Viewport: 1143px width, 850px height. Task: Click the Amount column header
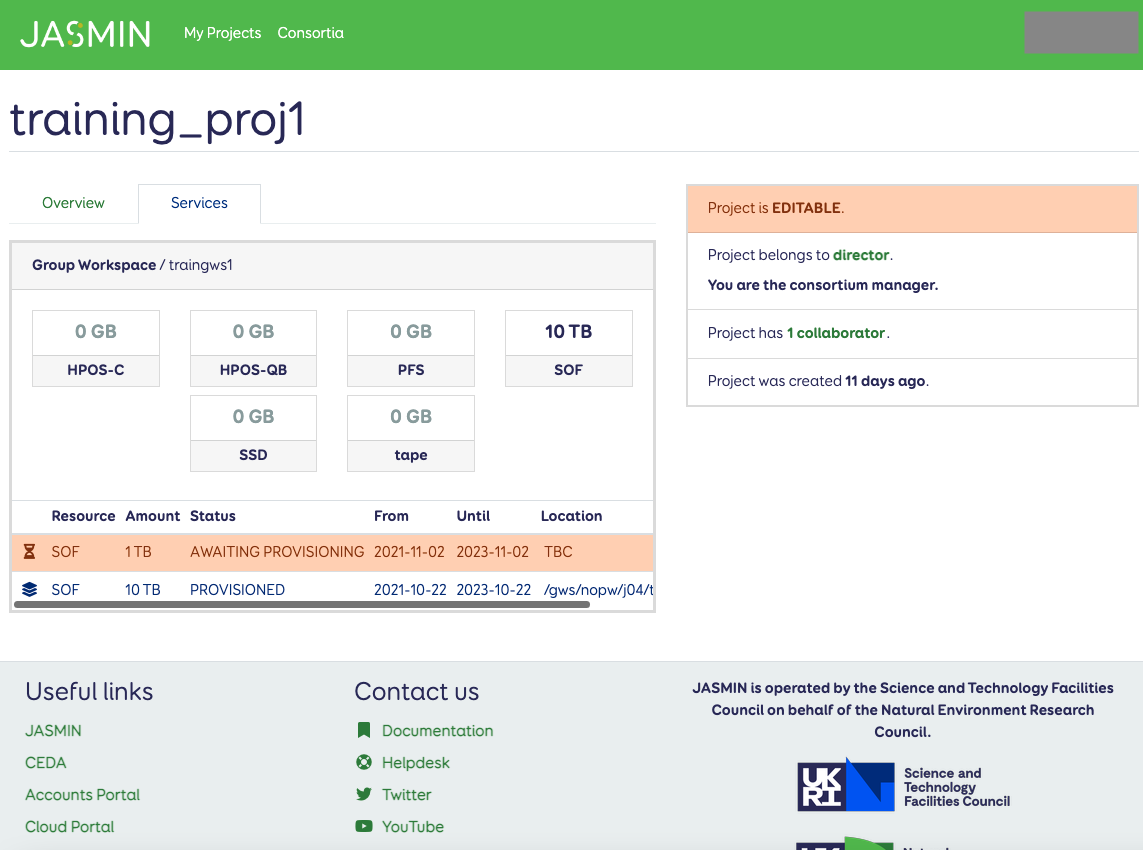(152, 516)
